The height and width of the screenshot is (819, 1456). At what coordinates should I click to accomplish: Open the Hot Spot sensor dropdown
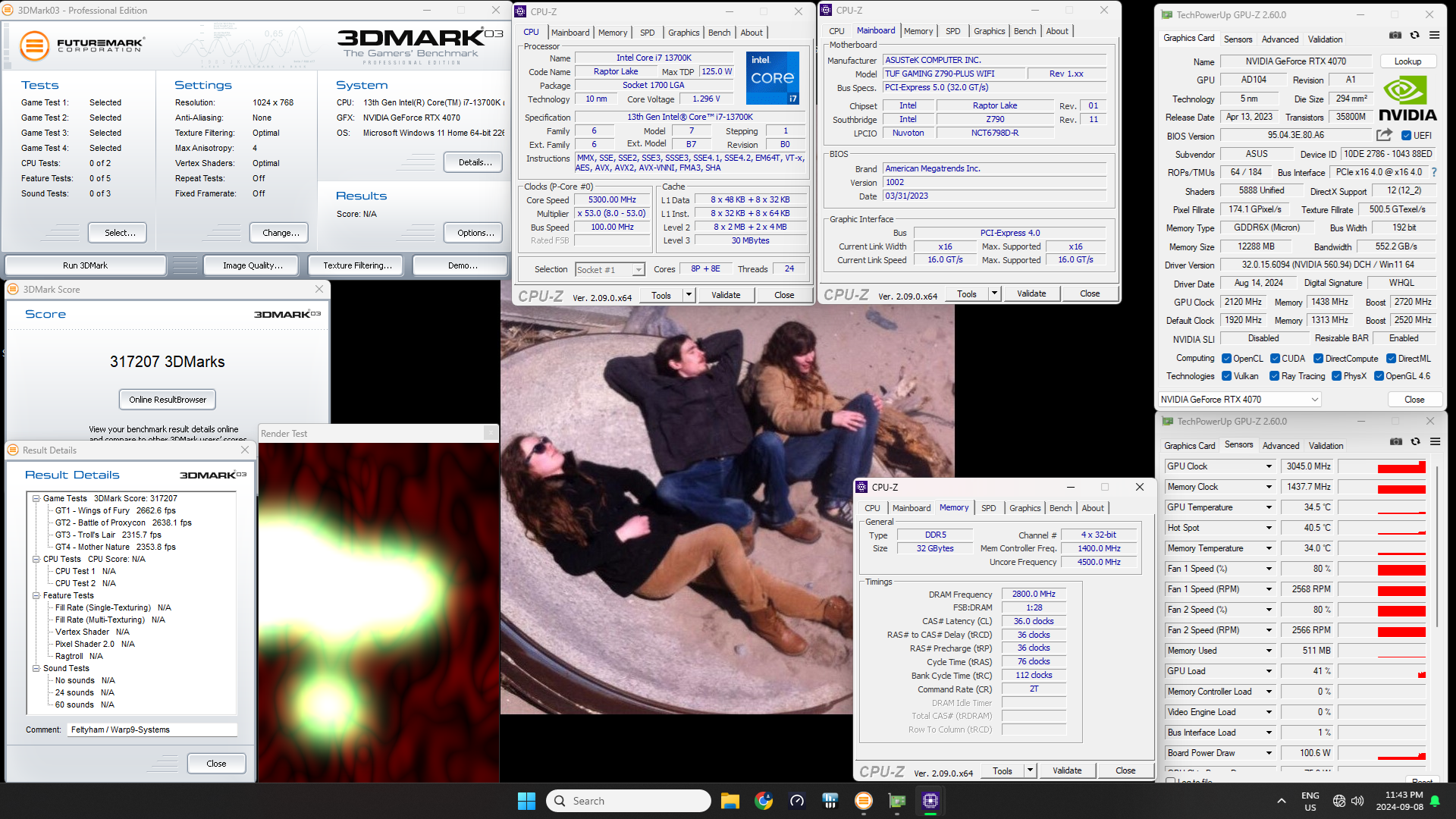[1269, 528]
